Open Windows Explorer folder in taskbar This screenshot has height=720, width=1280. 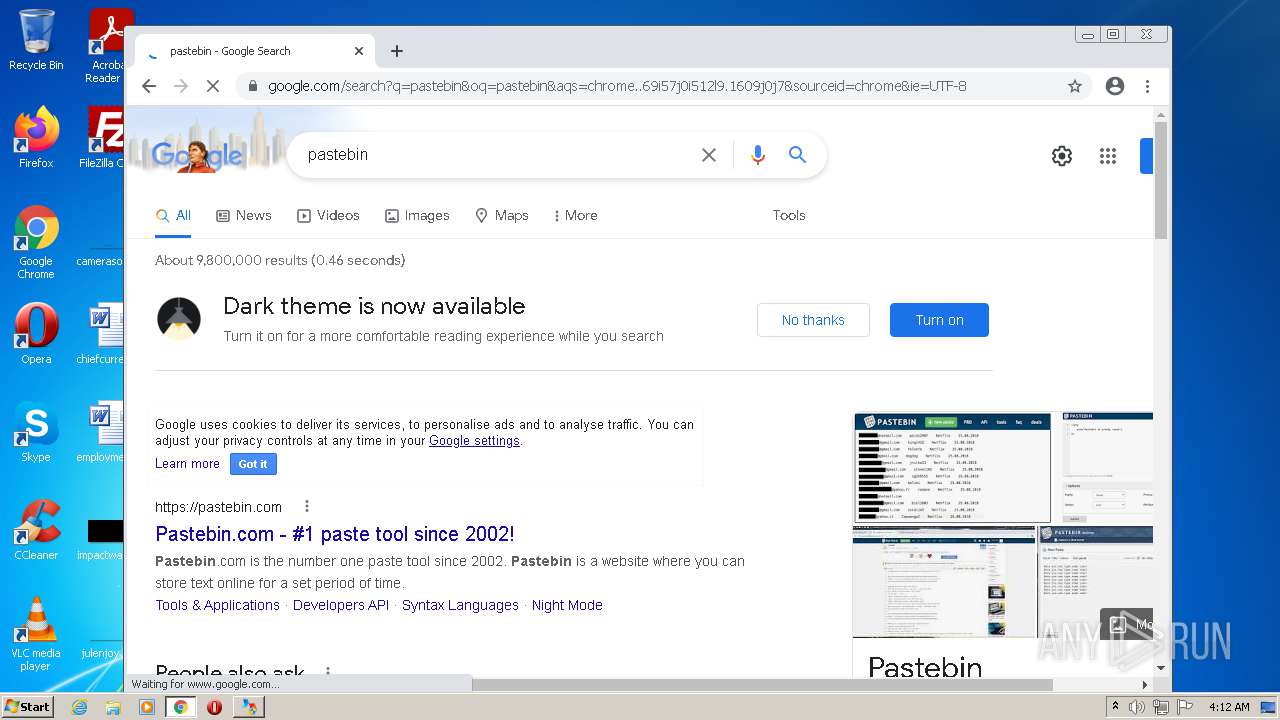pyautogui.click(x=113, y=707)
